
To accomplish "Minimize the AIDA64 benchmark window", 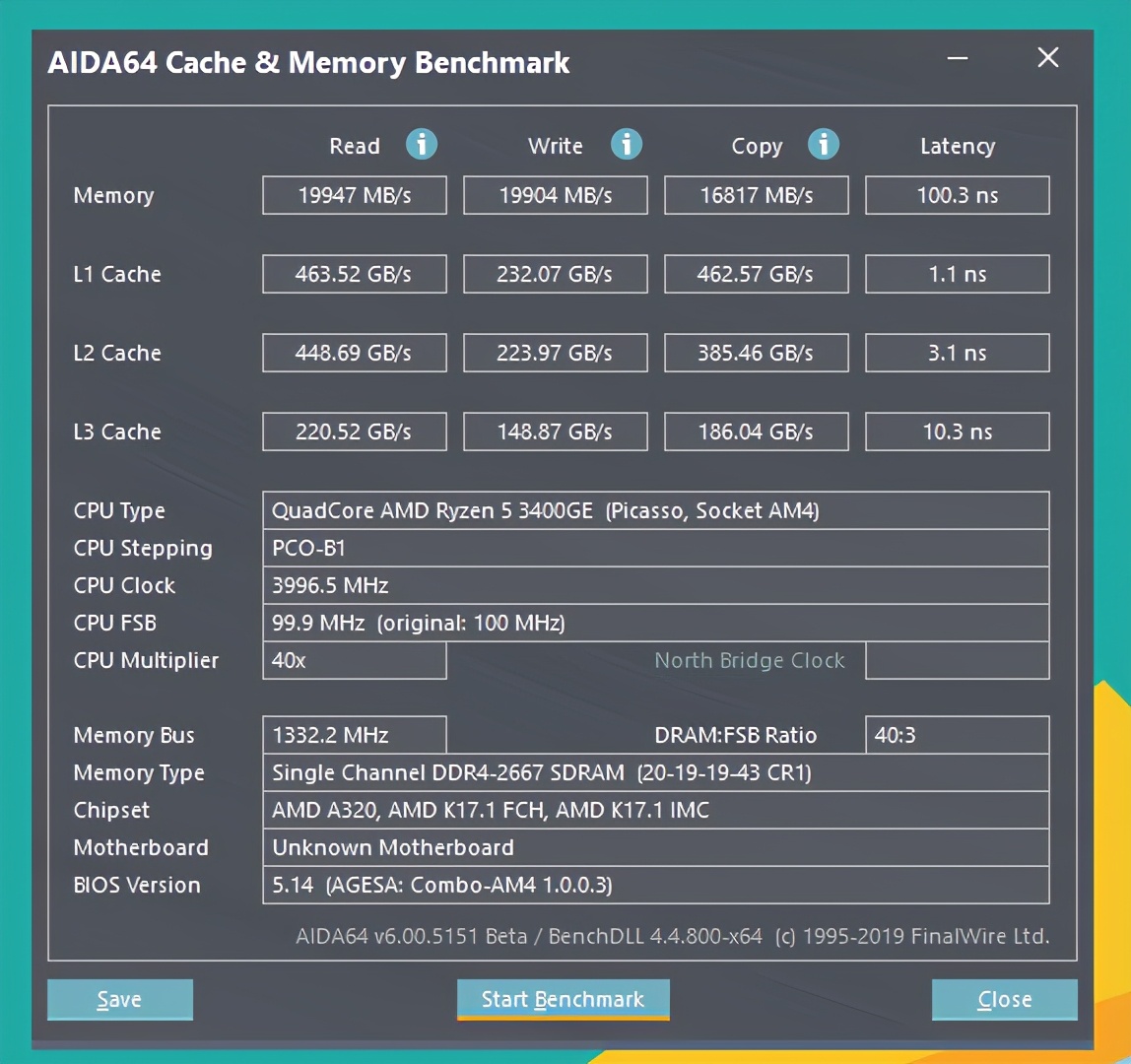I will coord(958,58).
